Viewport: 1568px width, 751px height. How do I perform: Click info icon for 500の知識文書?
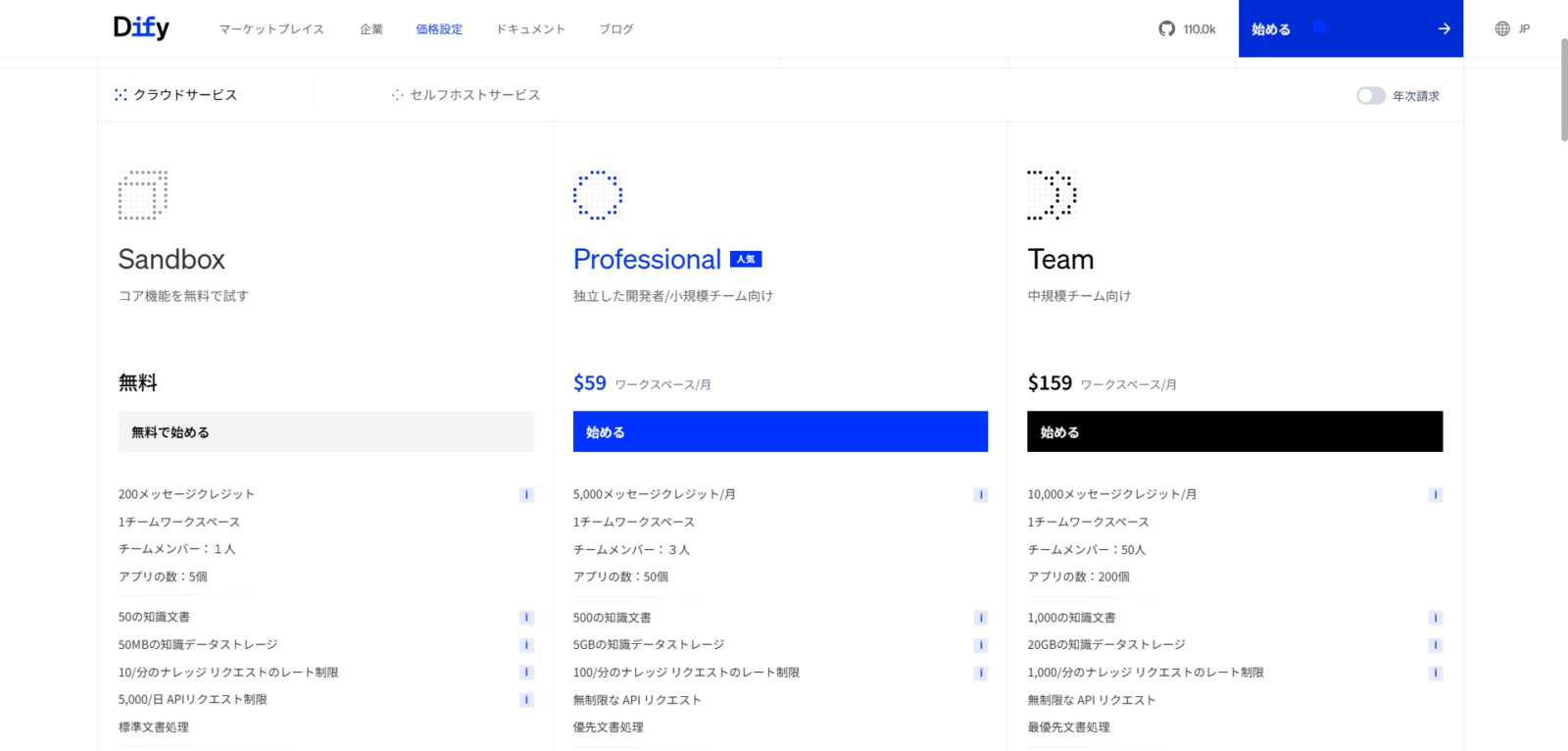(x=980, y=618)
